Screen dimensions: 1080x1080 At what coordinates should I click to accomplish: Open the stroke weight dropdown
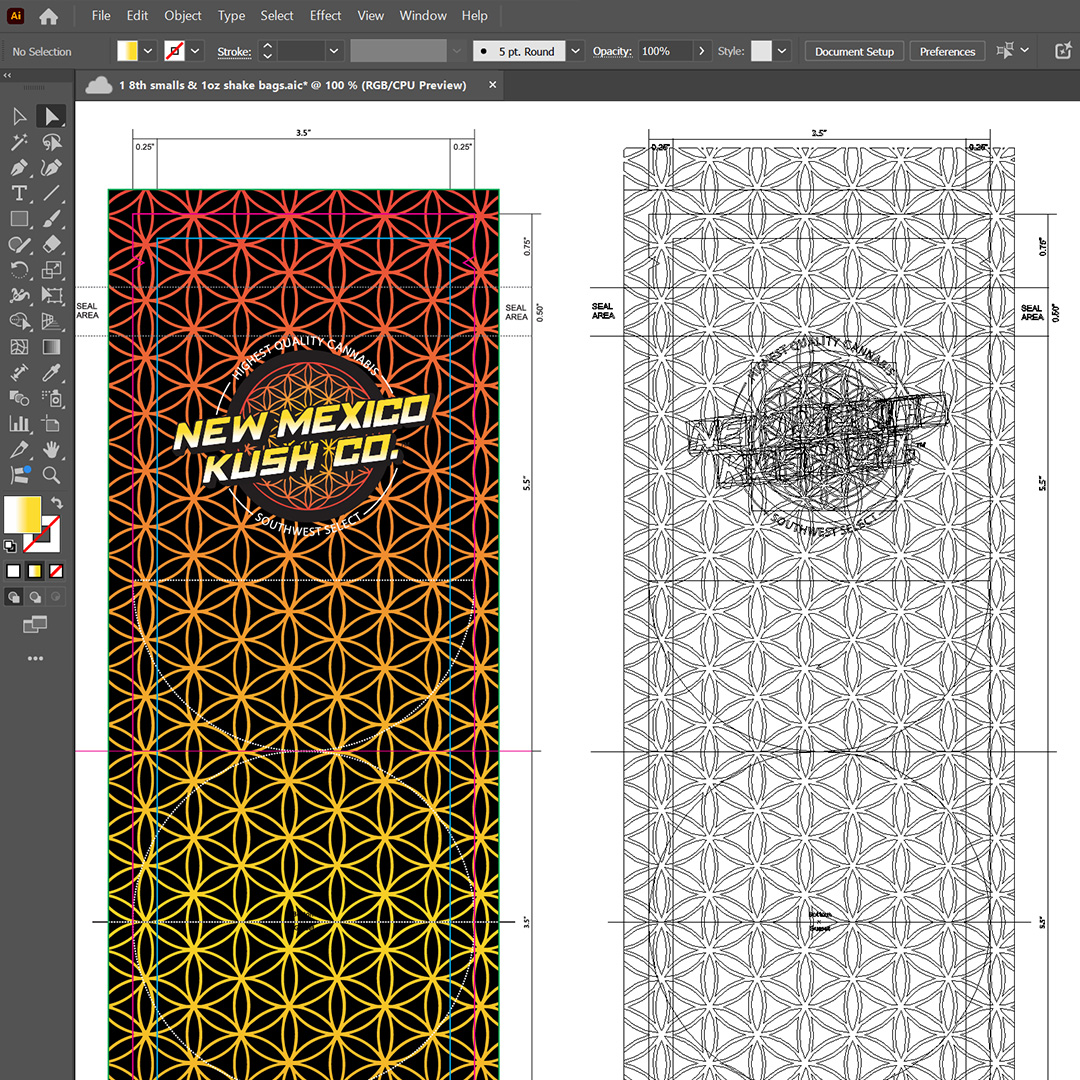coord(334,51)
